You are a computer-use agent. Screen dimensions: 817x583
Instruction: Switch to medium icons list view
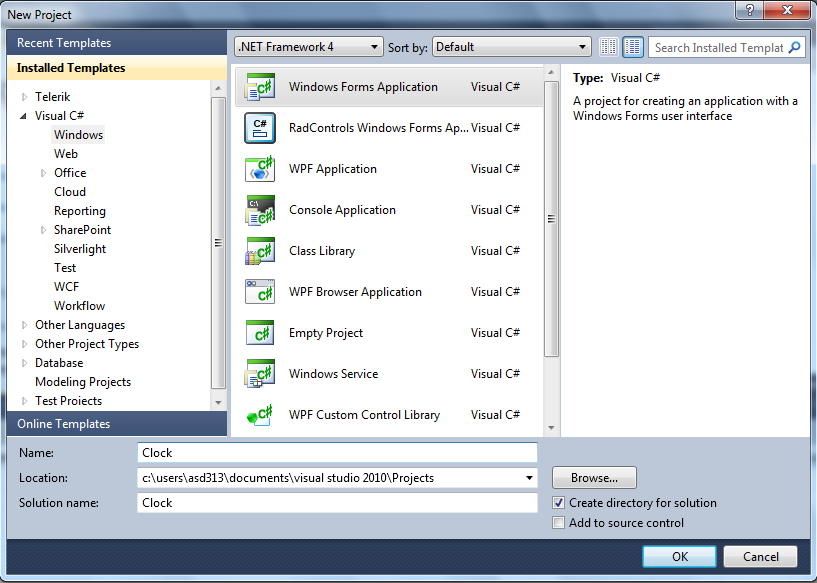(633, 47)
